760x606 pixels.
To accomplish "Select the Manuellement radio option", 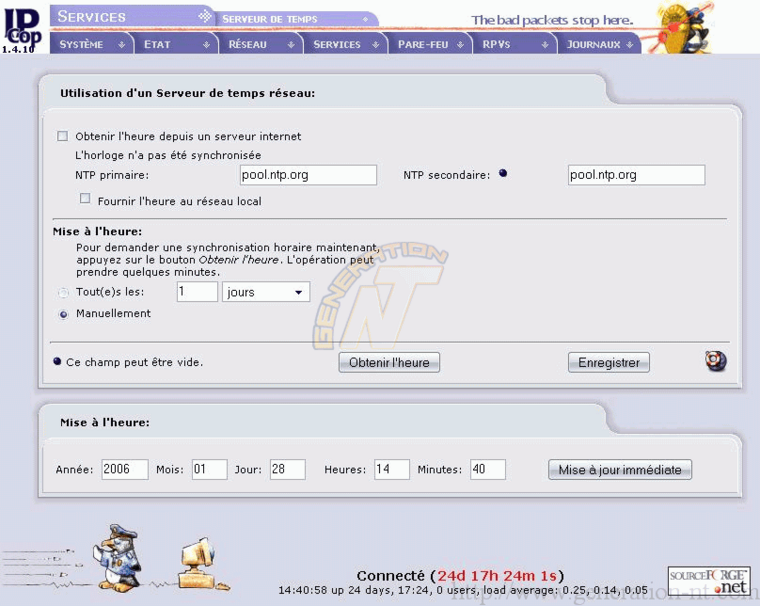I will click(x=63, y=314).
